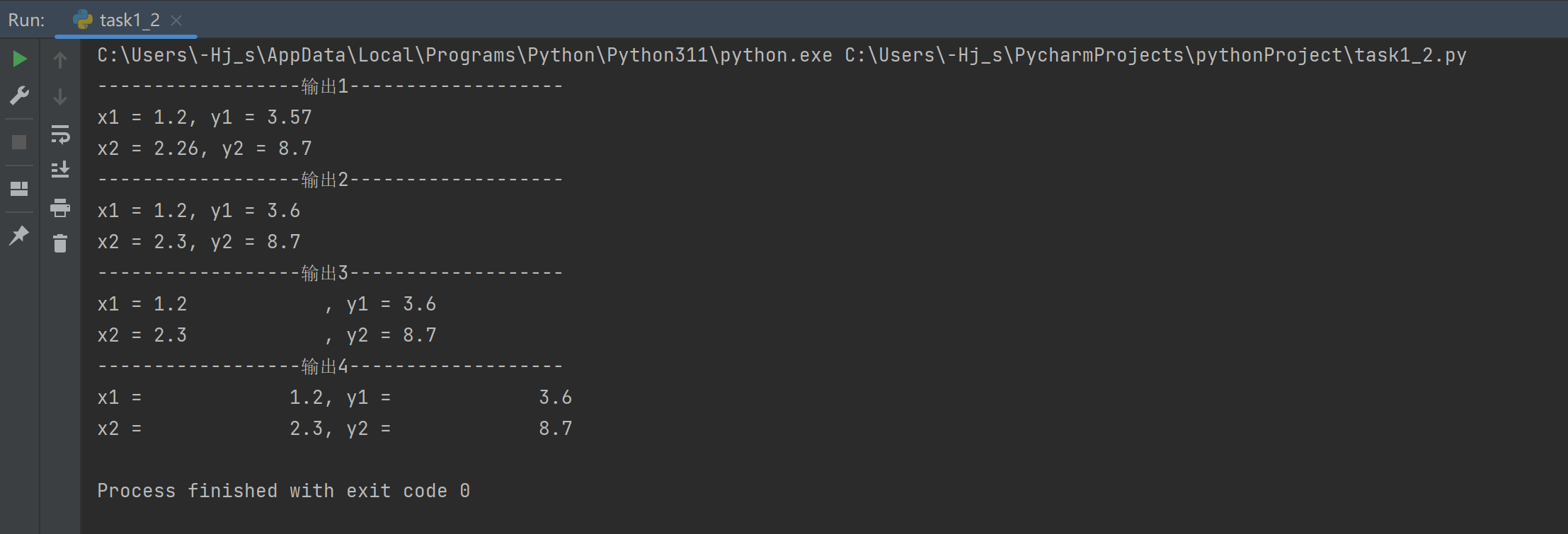Click the Python icon on task1_2 tab
The width and height of the screenshot is (1568, 534).
tap(83, 20)
